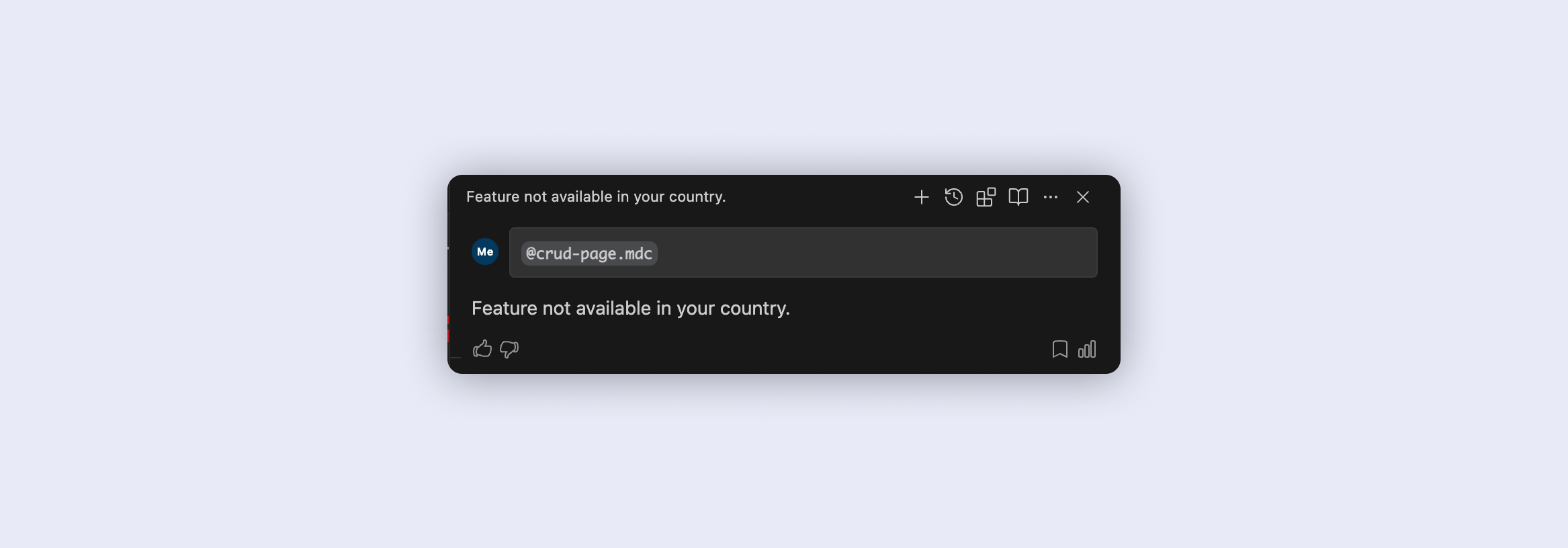Open the chat history clock icon
This screenshot has width=1568, height=548.
click(953, 197)
